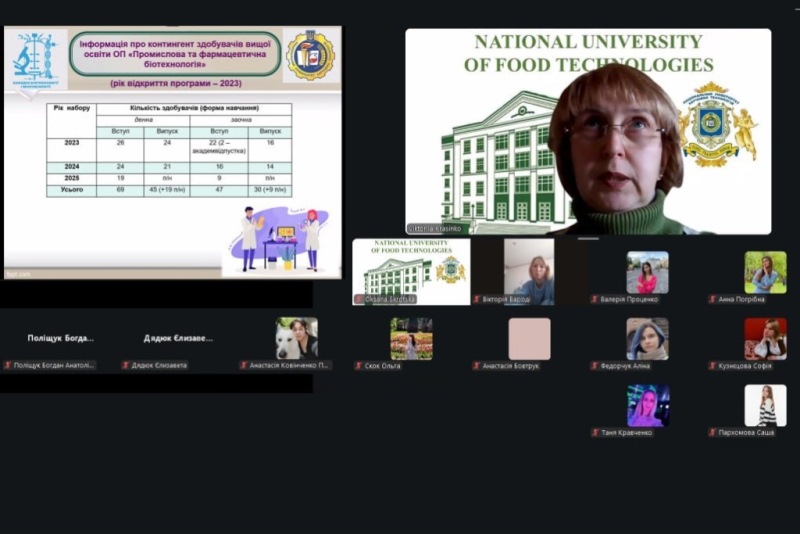Click the 'Таня Кравченко' name label

[x=627, y=433]
